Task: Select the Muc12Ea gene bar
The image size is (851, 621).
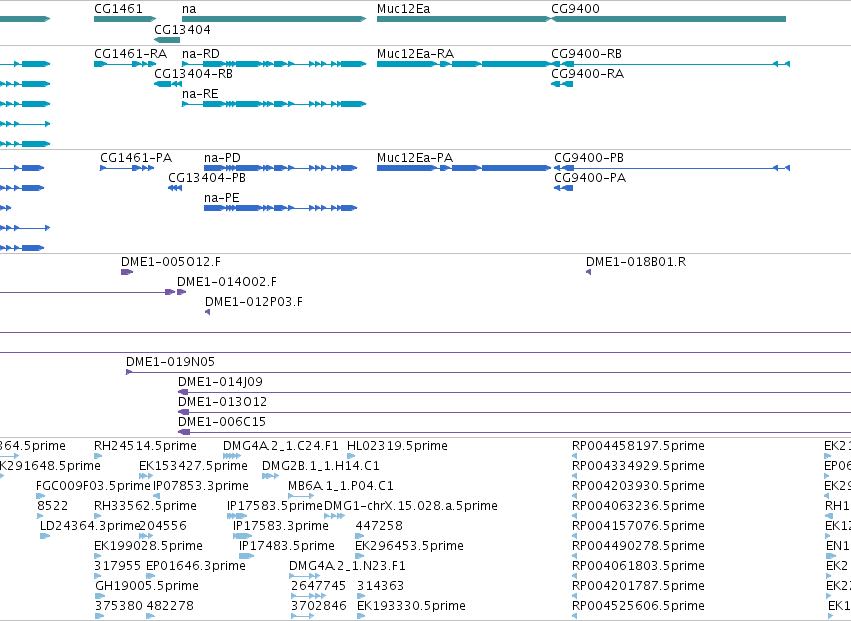Action: [x=463, y=19]
